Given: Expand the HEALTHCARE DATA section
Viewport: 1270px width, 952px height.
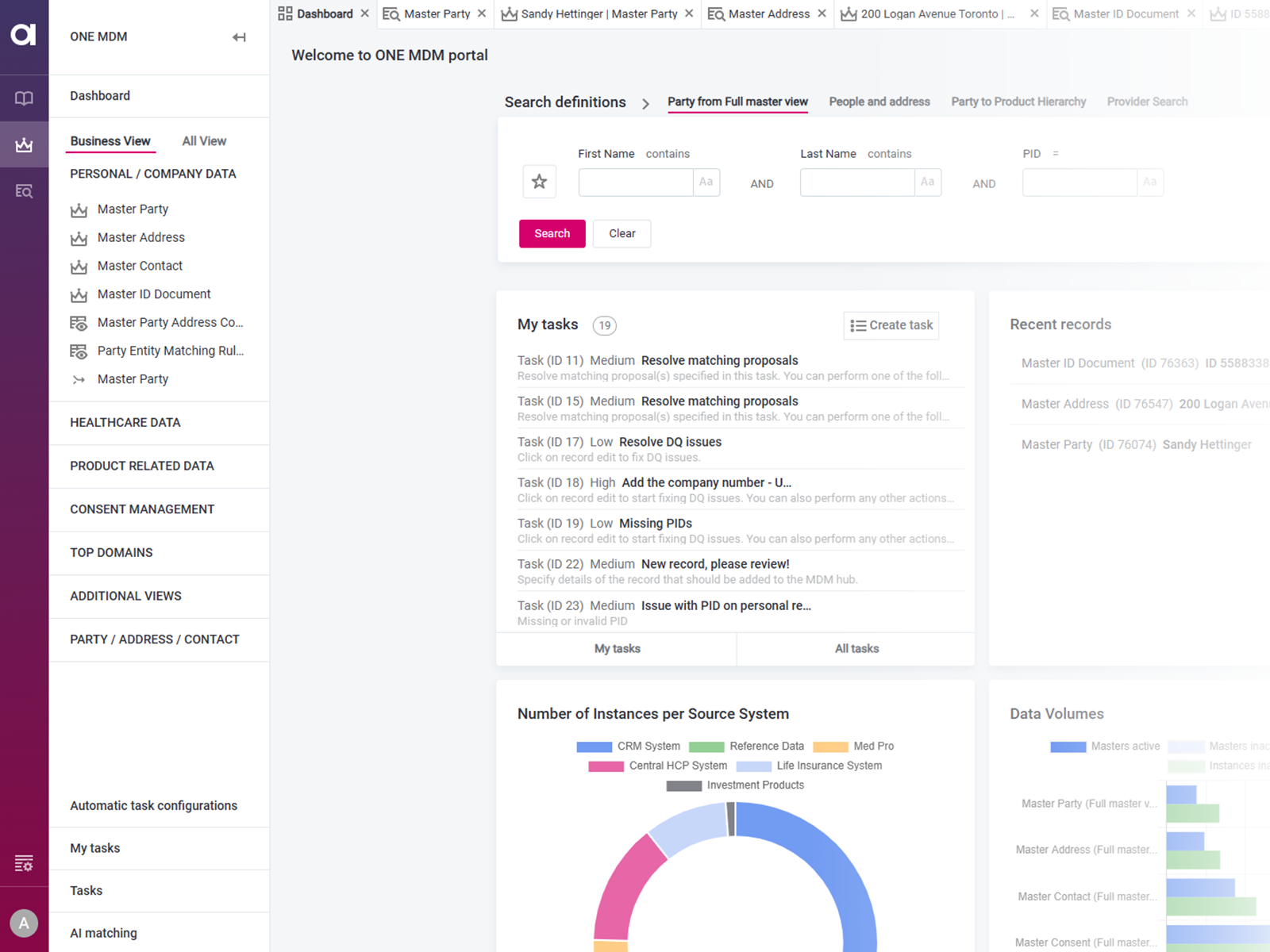Looking at the screenshot, I should pyautogui.click(x=125, y=423).
